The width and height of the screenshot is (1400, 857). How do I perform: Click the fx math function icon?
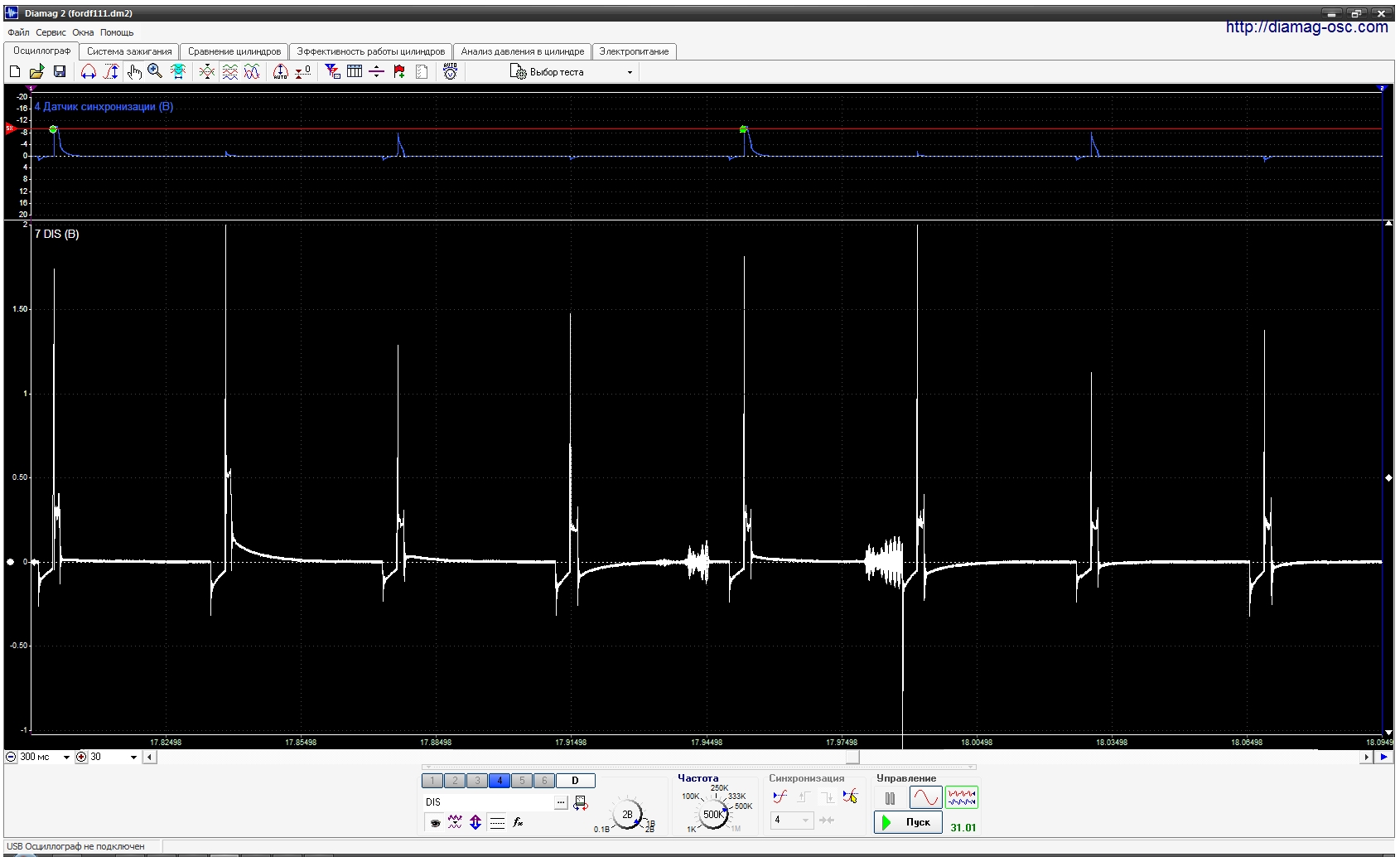pyautogui.click(x=518, y=822)
